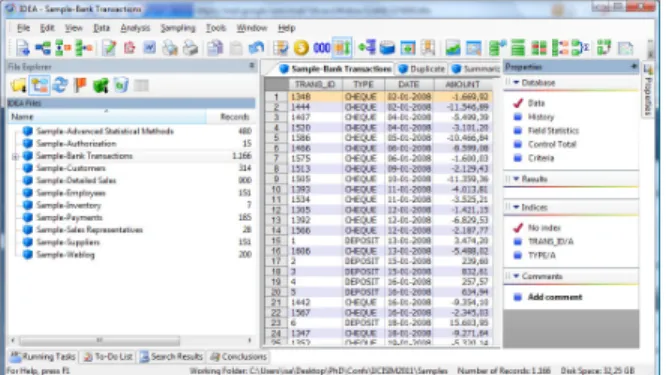Click the File Explorer scroll right arrow
The image size is (666, 375).
coord(249,340)
